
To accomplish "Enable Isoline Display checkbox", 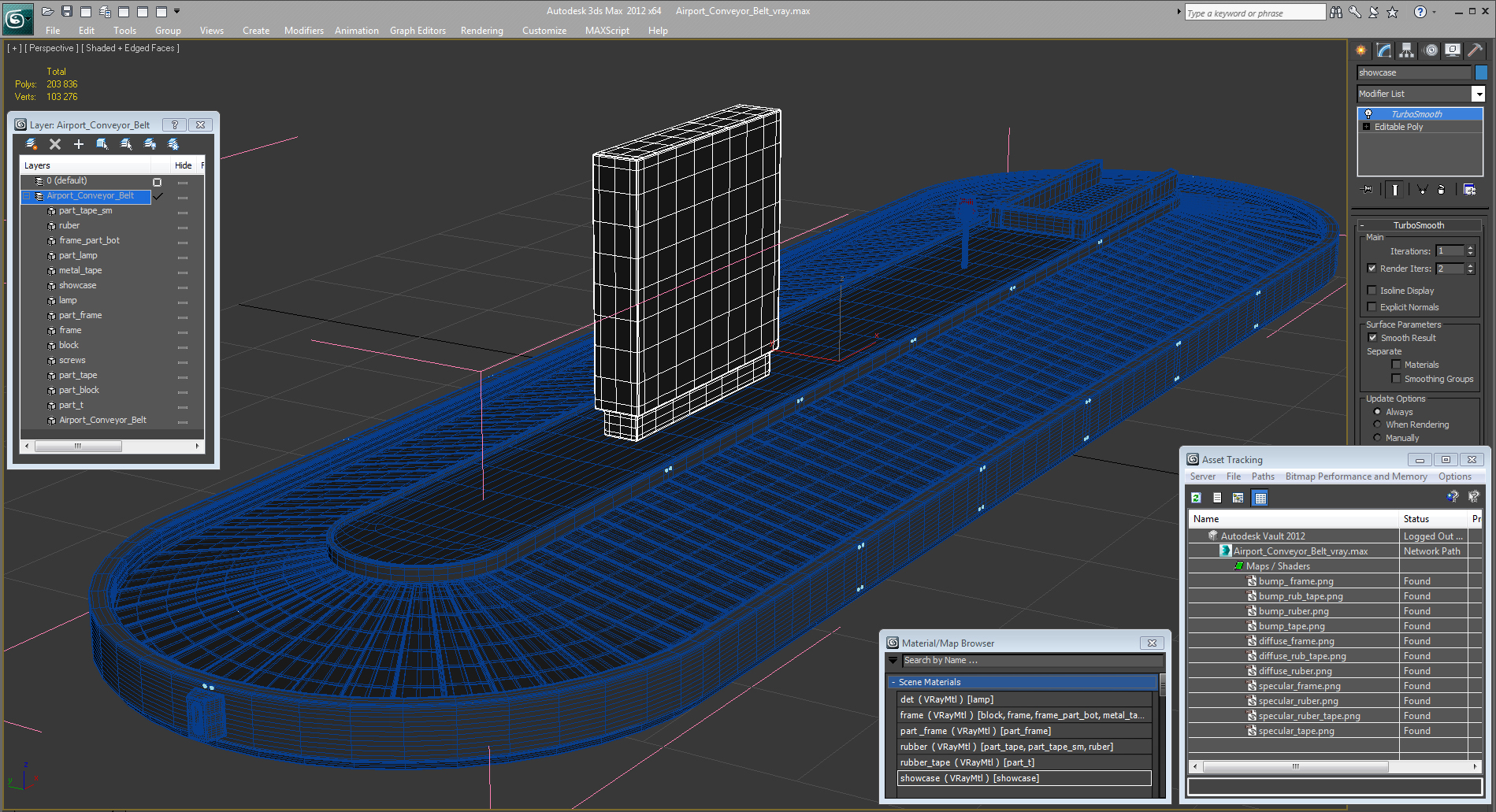I will click(1372, 291).
